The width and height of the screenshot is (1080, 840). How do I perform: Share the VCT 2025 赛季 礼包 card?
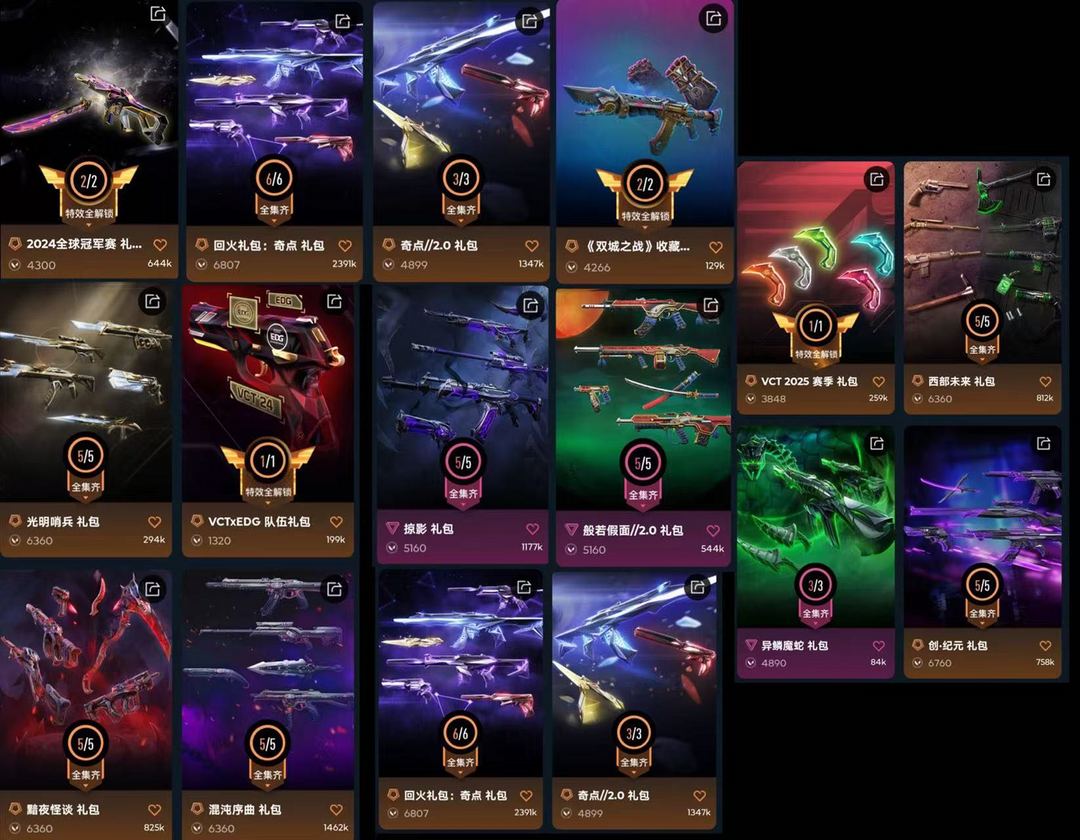point(877,179)
